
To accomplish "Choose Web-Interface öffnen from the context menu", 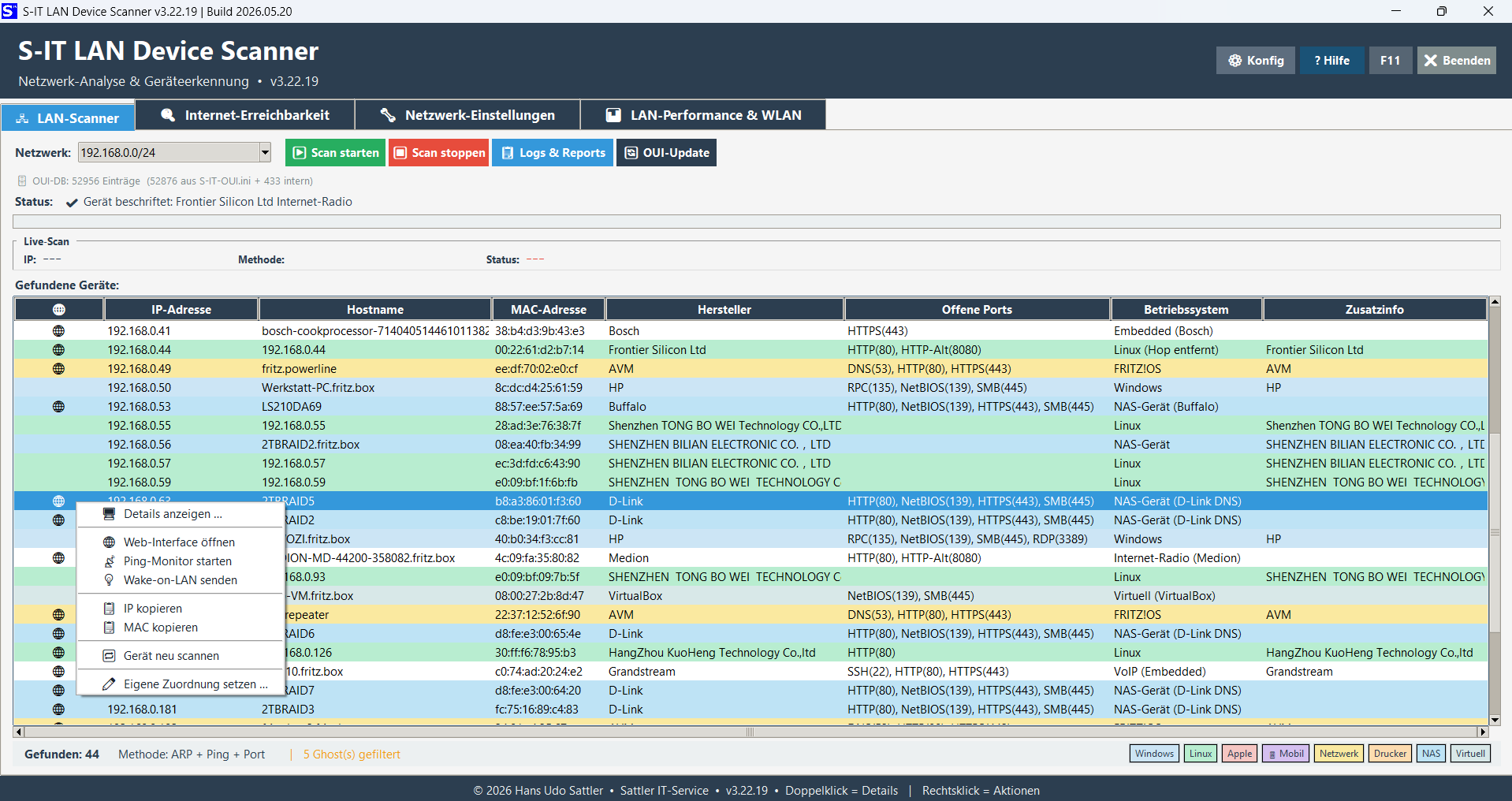I will coord(179,542).
